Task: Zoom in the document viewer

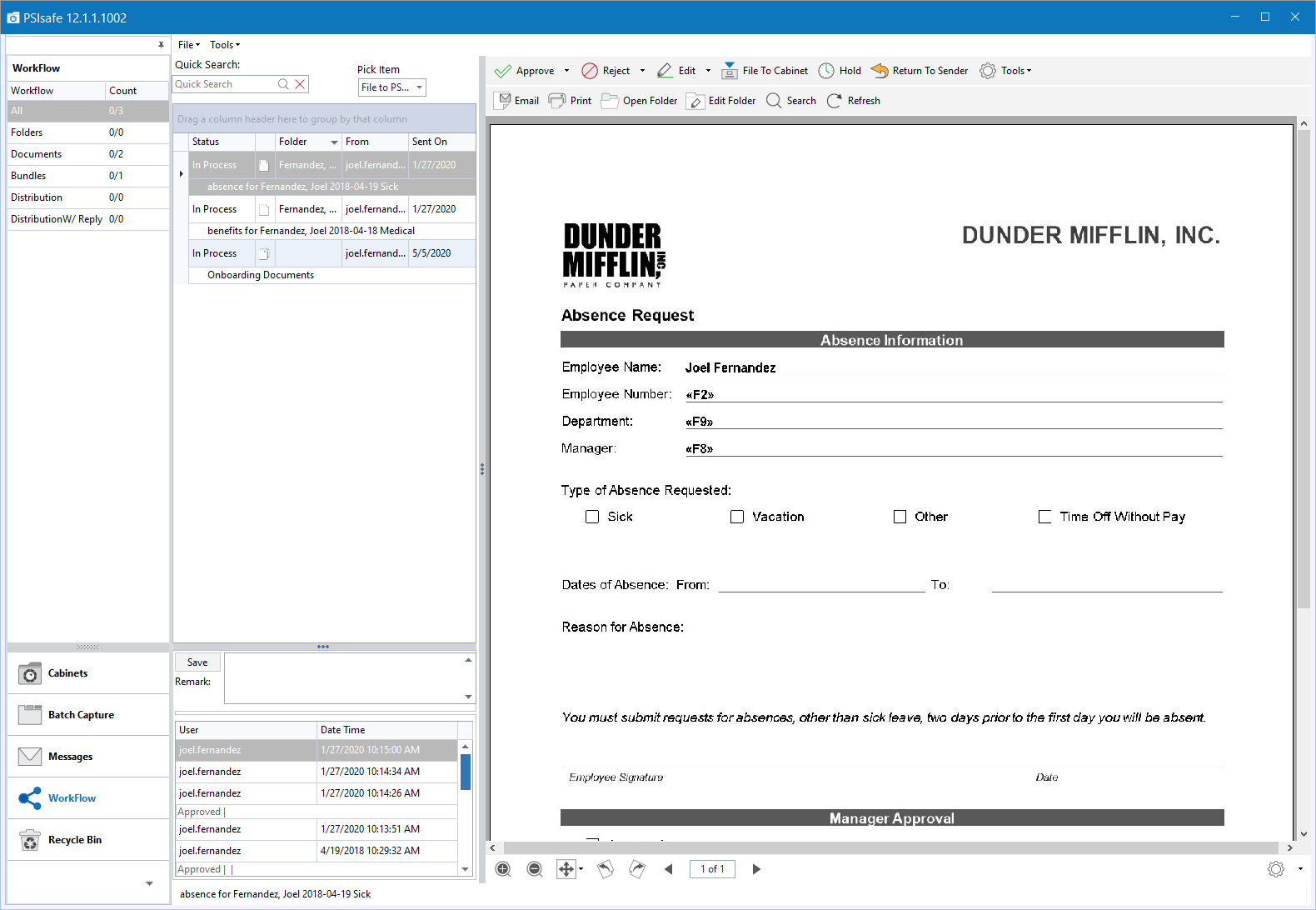Action: pyautogui.click(x=503, y=869)
